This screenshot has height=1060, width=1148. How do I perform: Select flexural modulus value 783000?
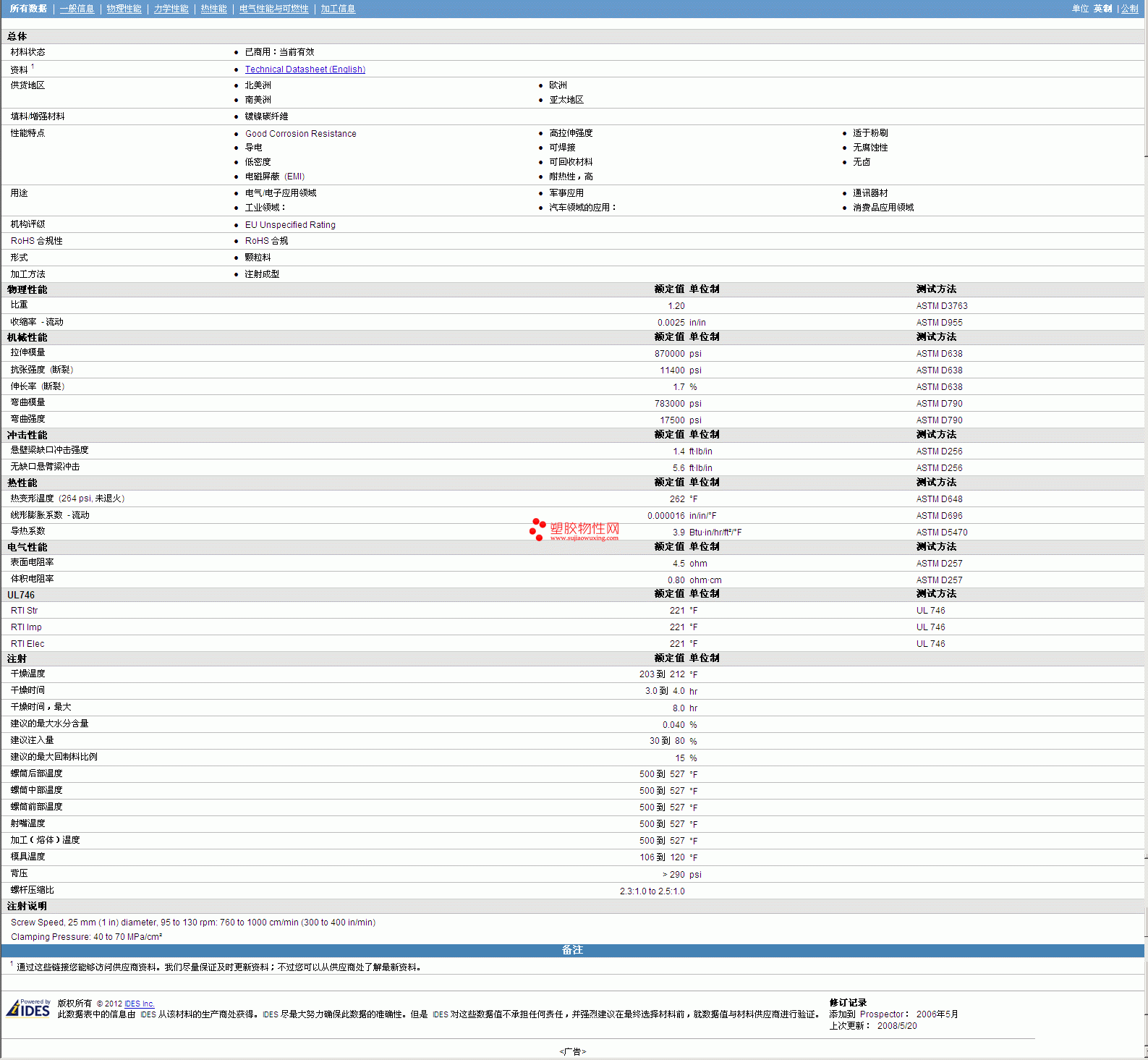click(x=669, y=404)
